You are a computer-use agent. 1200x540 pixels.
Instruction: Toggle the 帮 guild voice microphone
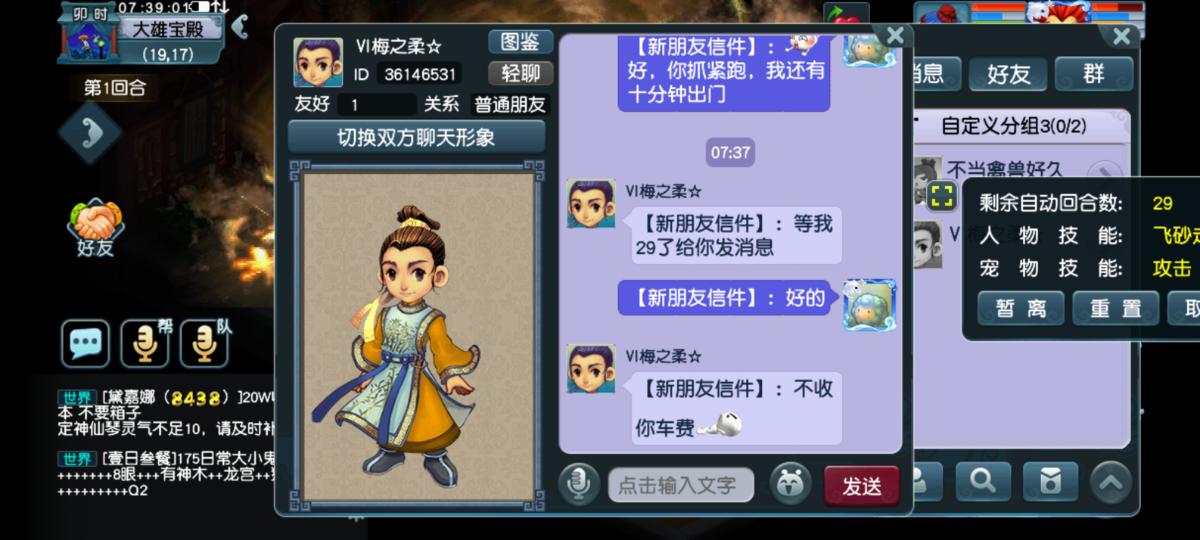(145, 343)
